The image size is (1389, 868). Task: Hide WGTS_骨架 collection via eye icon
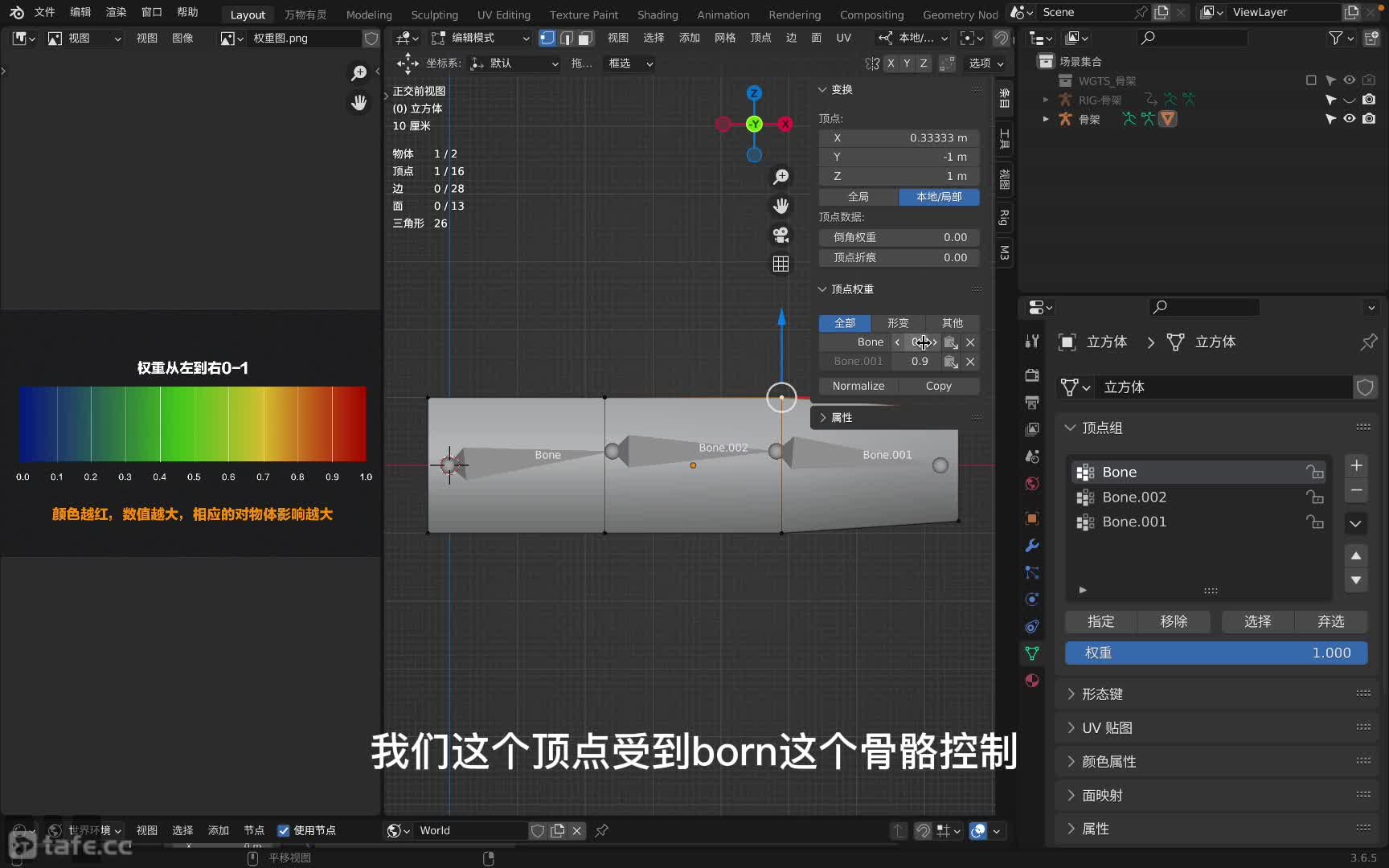tap(1350, 80)
